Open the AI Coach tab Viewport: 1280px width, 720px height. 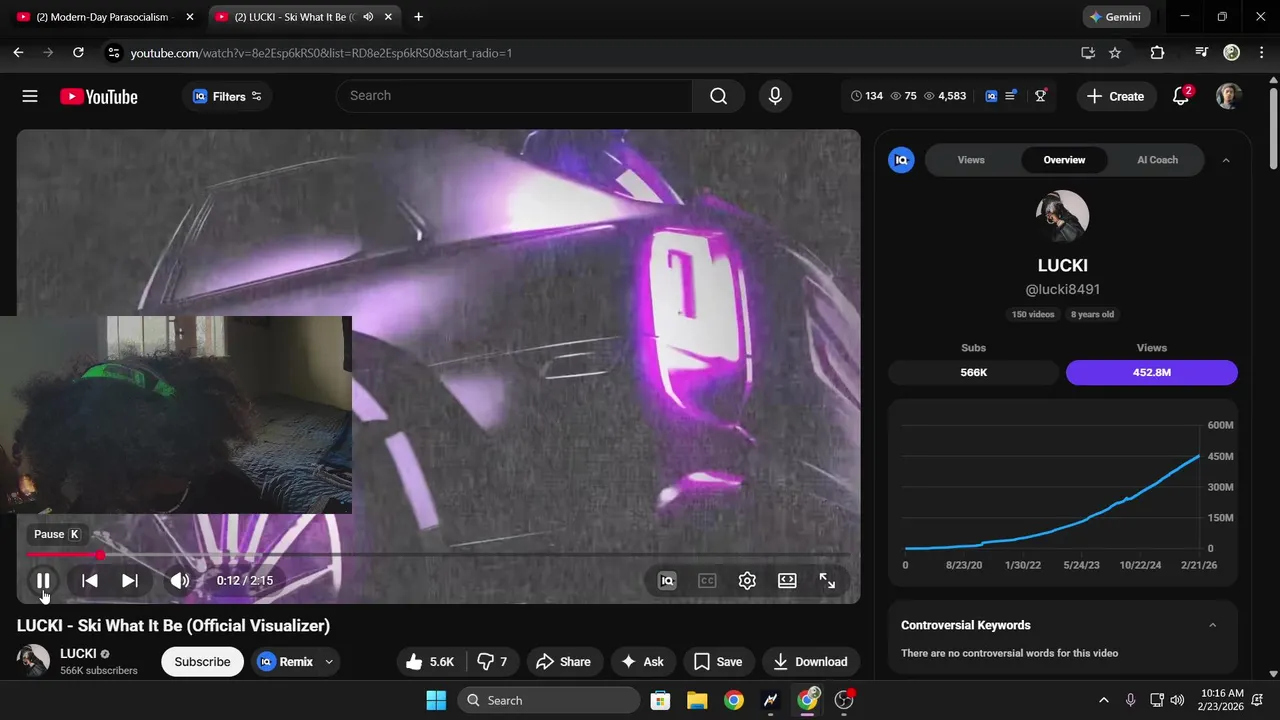[x=1157, y=160]
